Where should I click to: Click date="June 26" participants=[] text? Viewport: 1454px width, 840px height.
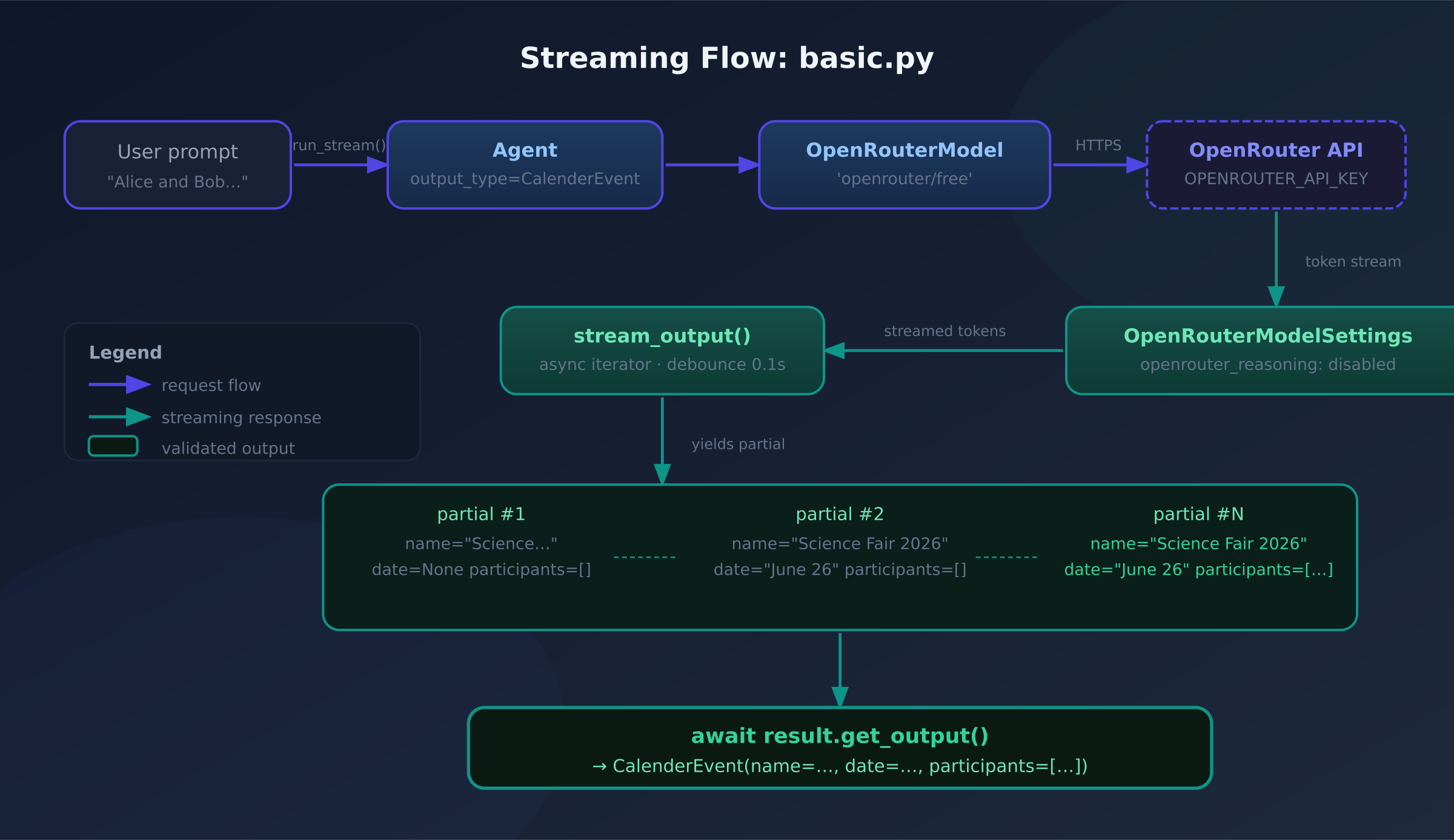[840, 570]
